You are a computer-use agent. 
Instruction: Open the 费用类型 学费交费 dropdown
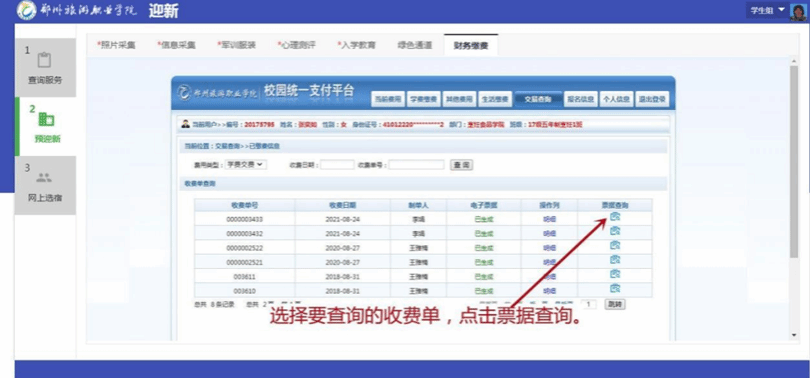click(x=246, y=165)
